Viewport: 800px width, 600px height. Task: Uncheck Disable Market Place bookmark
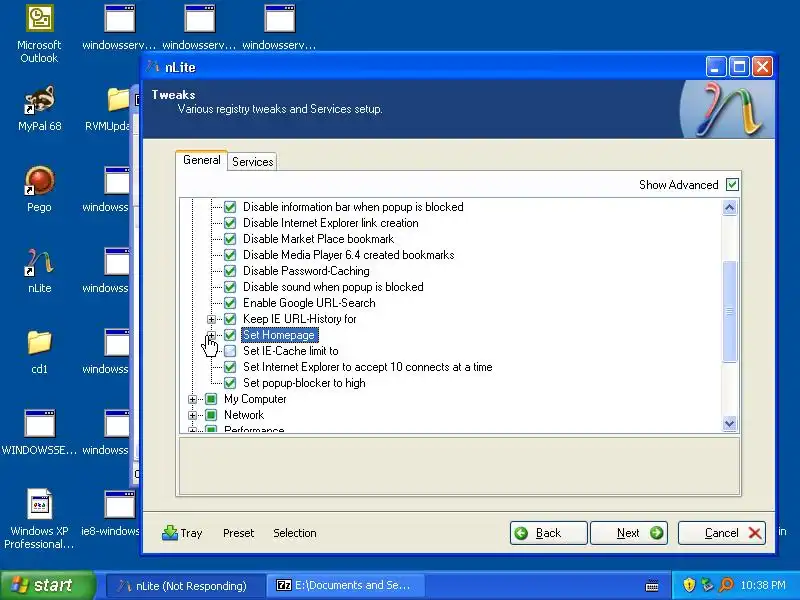(230, 239)
